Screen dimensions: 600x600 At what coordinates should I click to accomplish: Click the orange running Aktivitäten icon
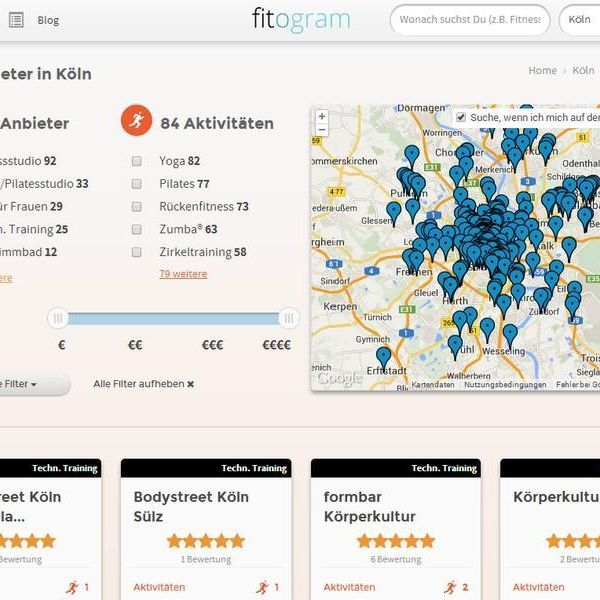point(137,120)
